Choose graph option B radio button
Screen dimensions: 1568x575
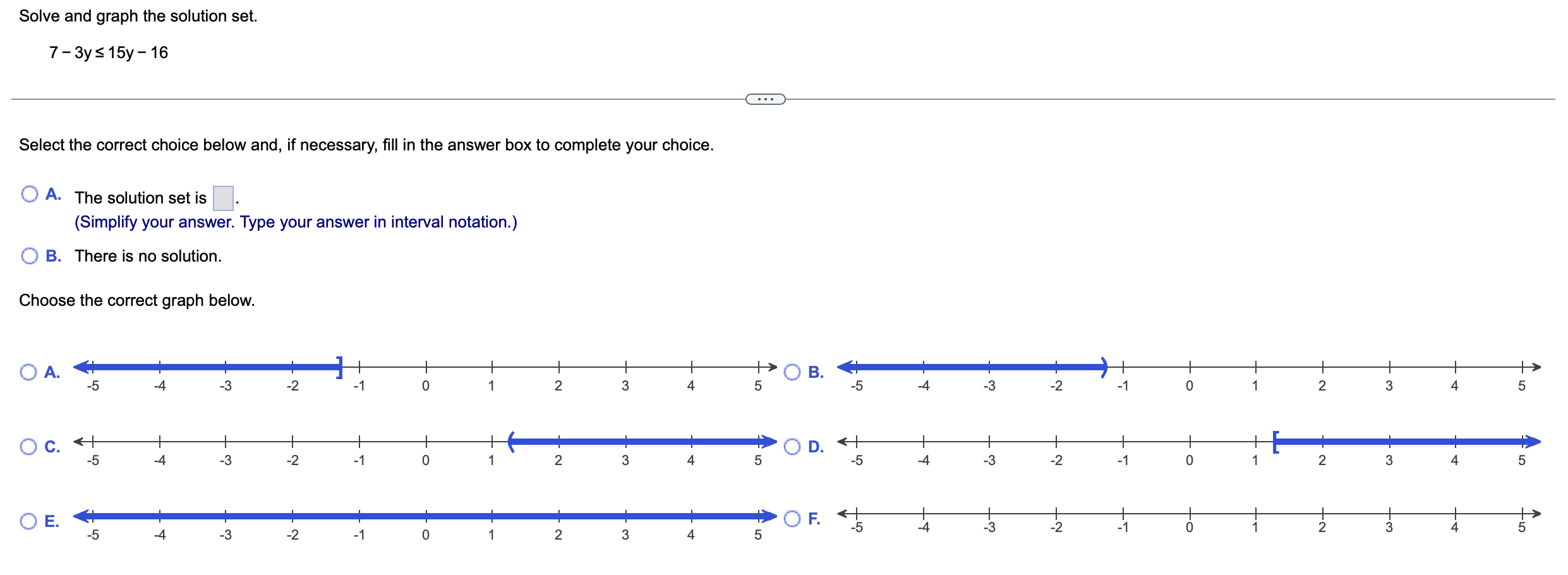pyautogui.click(x=792, y=372)
